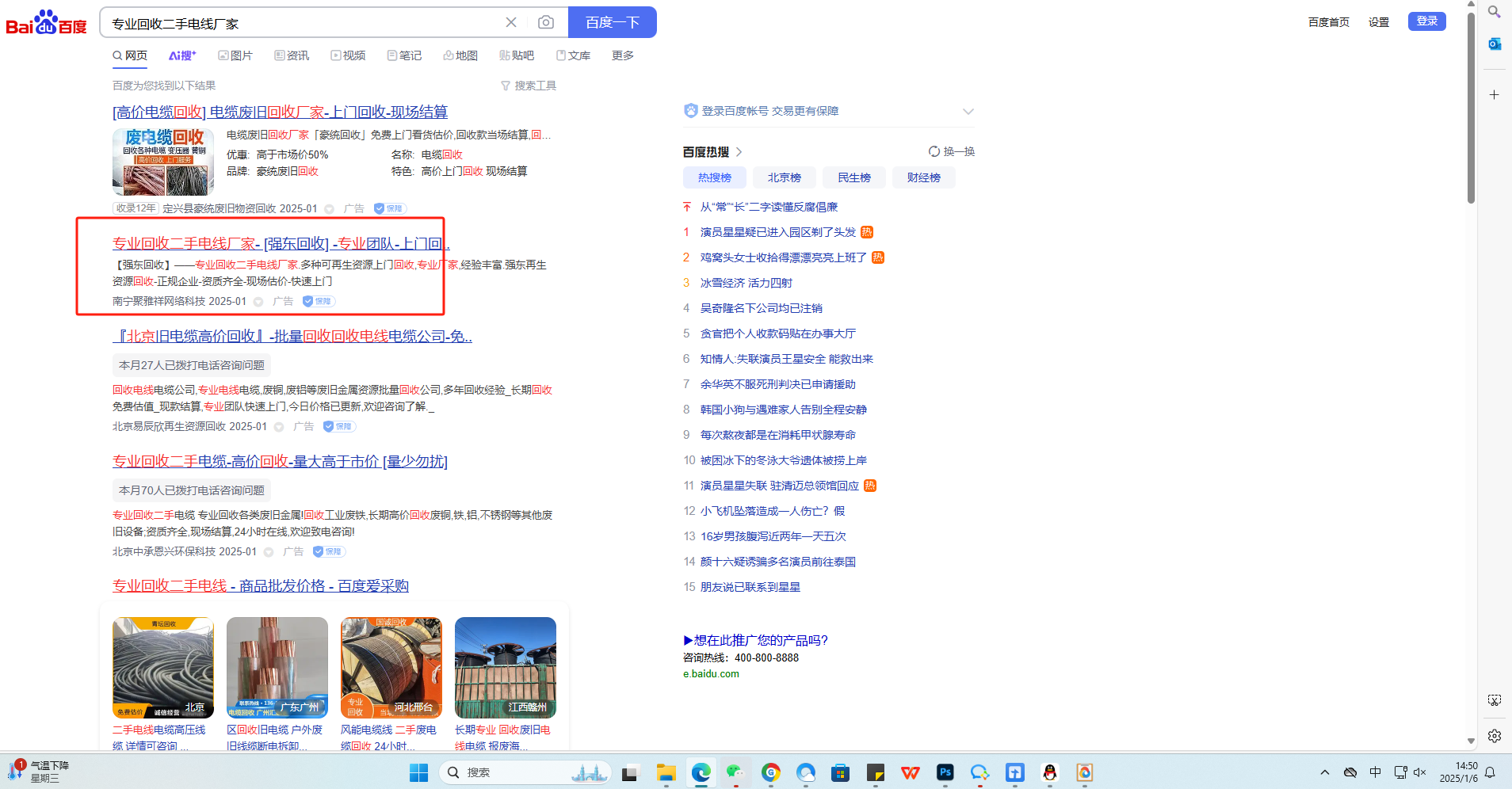Refresh hot list with 换一换
The height and width of the screenshot is (789, 1512).
(x=952, y=151)
